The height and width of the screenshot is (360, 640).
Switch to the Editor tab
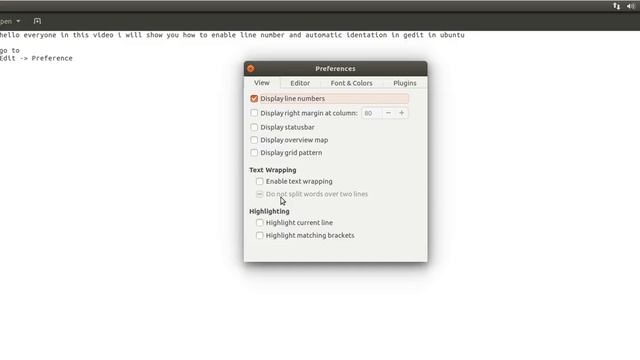(x=300, y=83)
